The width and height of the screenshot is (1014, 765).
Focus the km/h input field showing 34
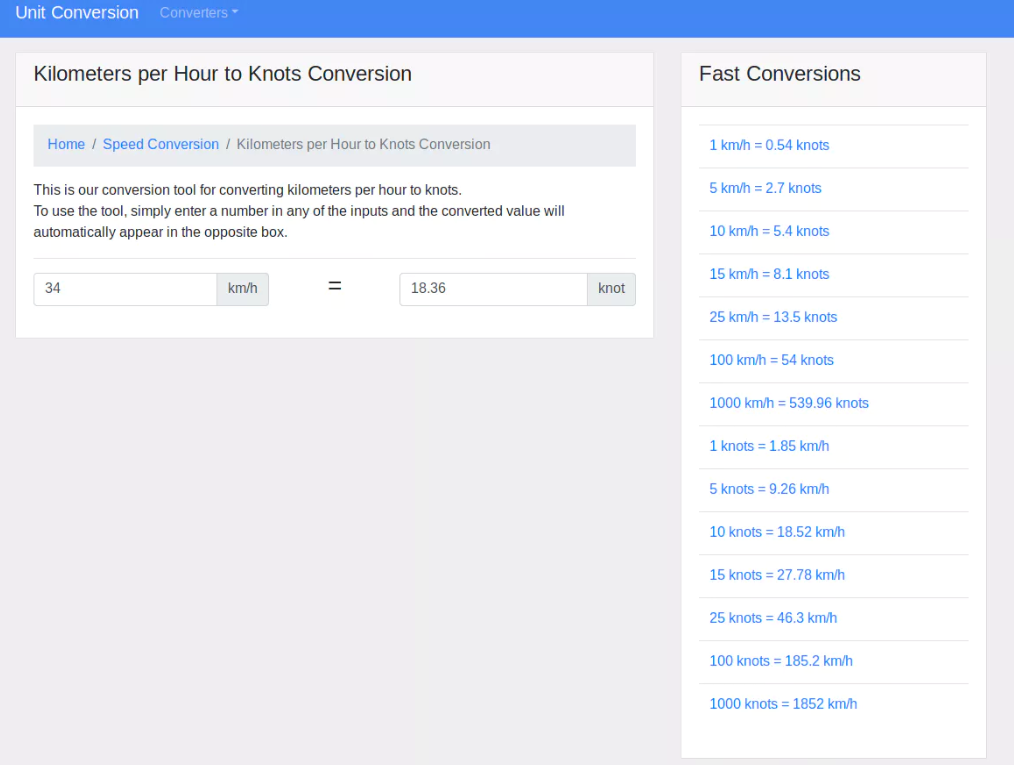(125, 288)
